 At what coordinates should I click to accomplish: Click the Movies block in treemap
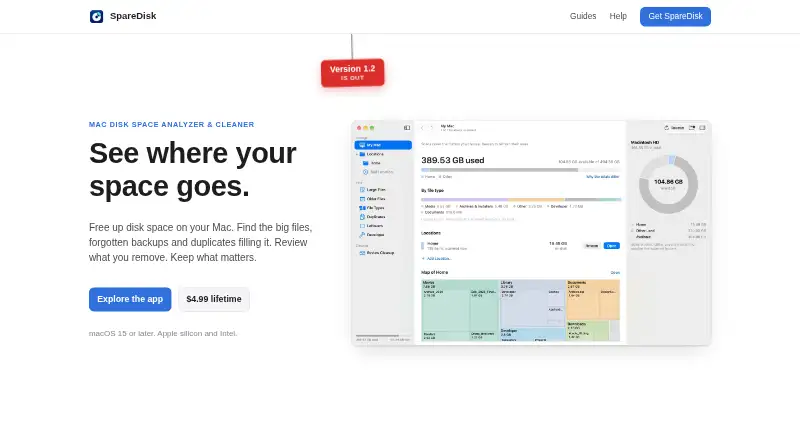(x=460, y=310)
